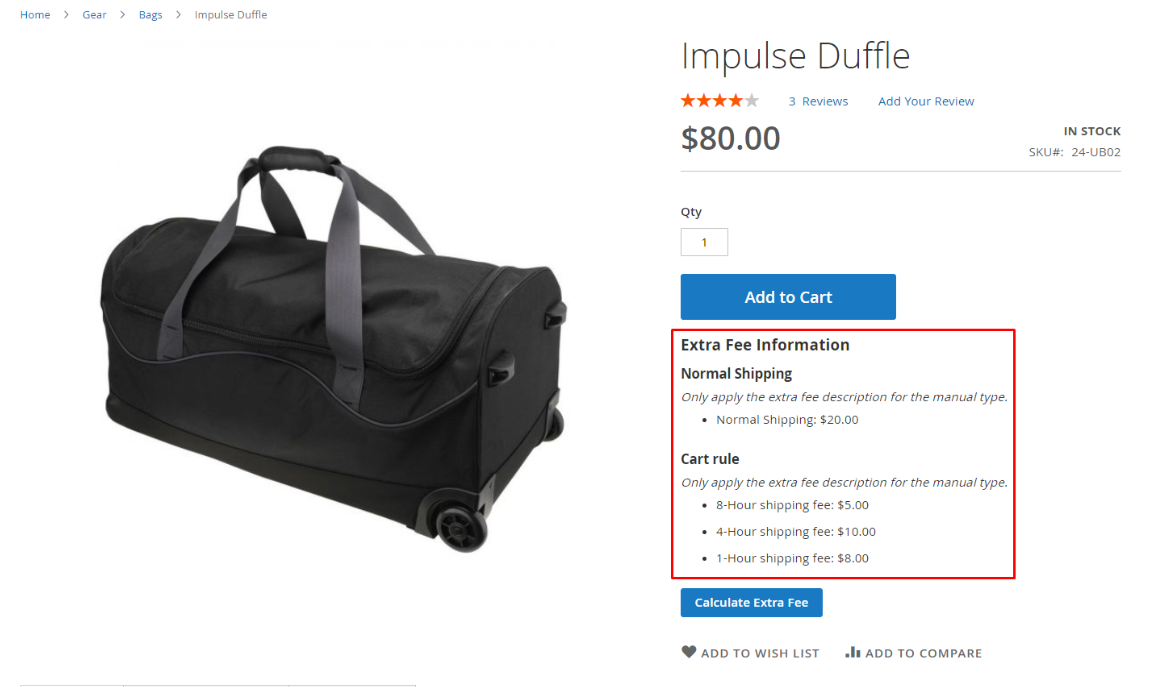The width and height of the screenshot is (1155, 687).
Task: Select the Normal Shipping: $20.00 item
Action: click(x=787, y=420)
